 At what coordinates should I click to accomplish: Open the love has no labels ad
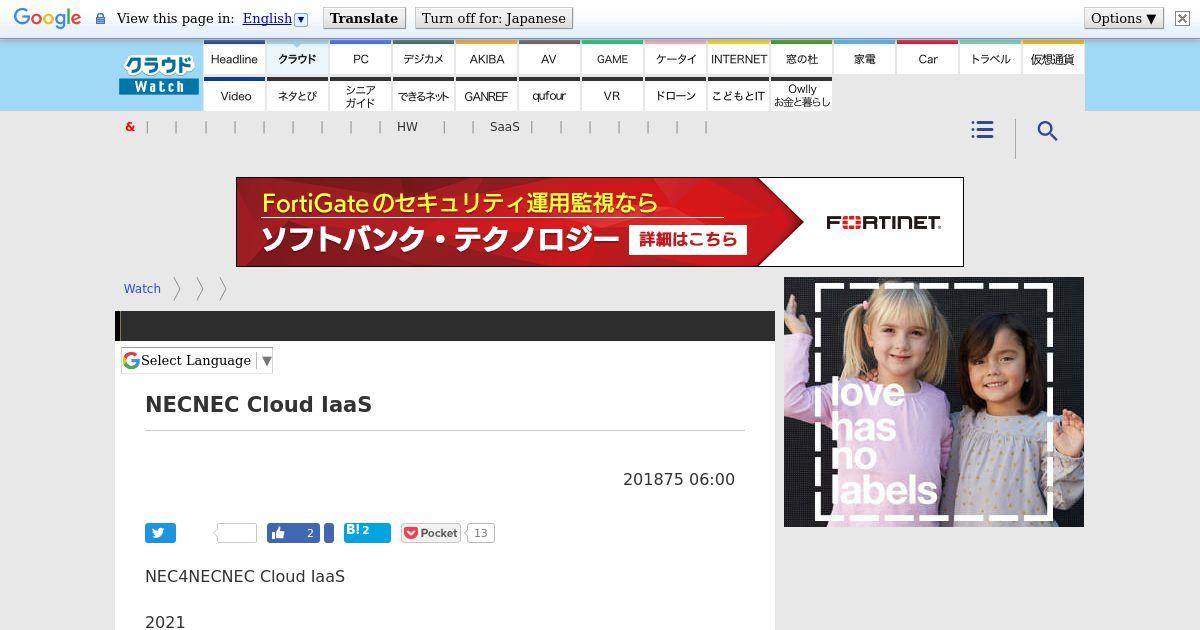coord(934,402)
